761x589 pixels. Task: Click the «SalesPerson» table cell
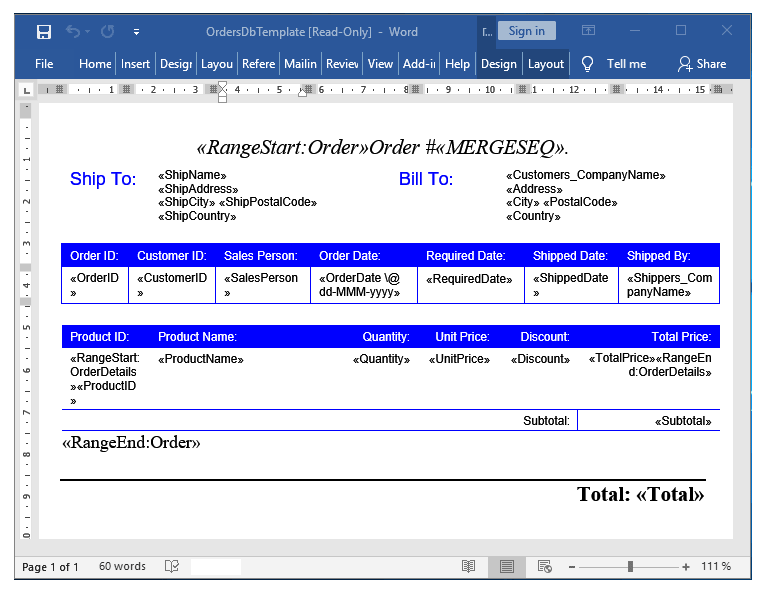[x=263, y=285]
